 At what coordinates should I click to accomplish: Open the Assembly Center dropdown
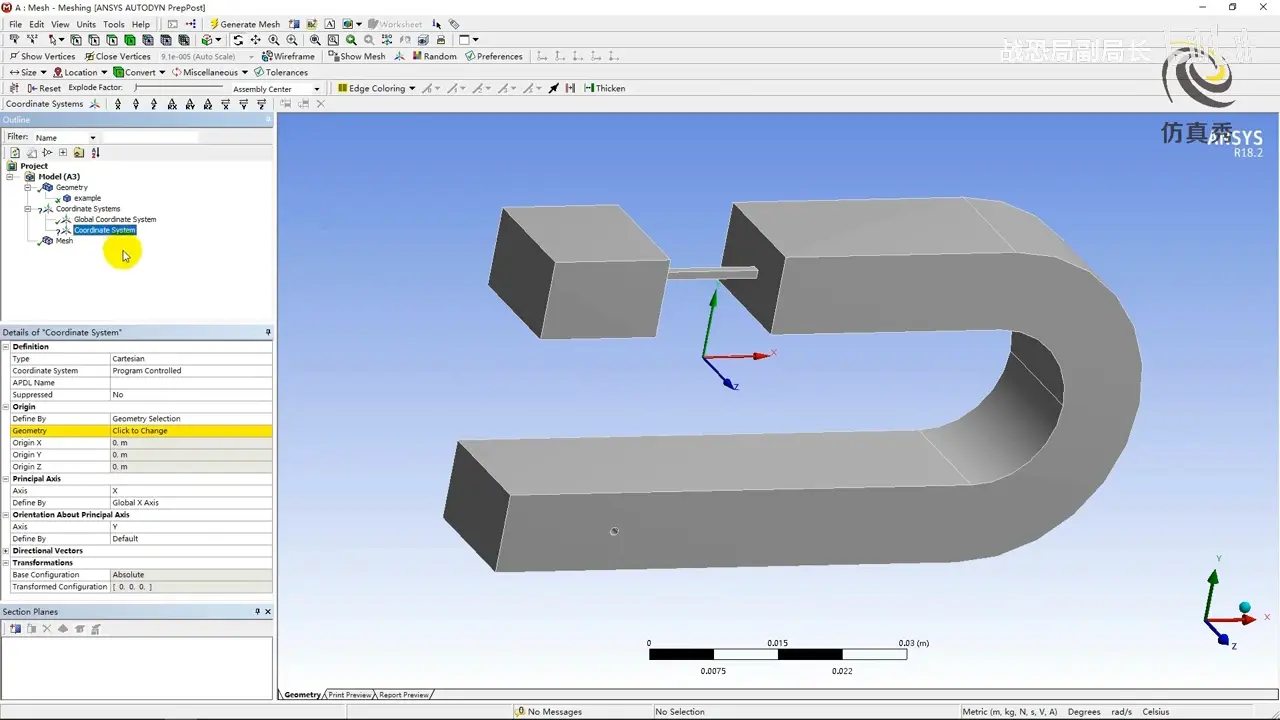click(276, 89)
